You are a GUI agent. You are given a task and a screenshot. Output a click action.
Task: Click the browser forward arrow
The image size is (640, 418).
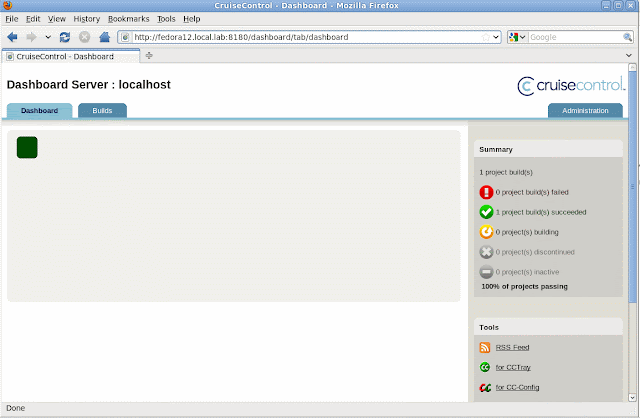31,37
